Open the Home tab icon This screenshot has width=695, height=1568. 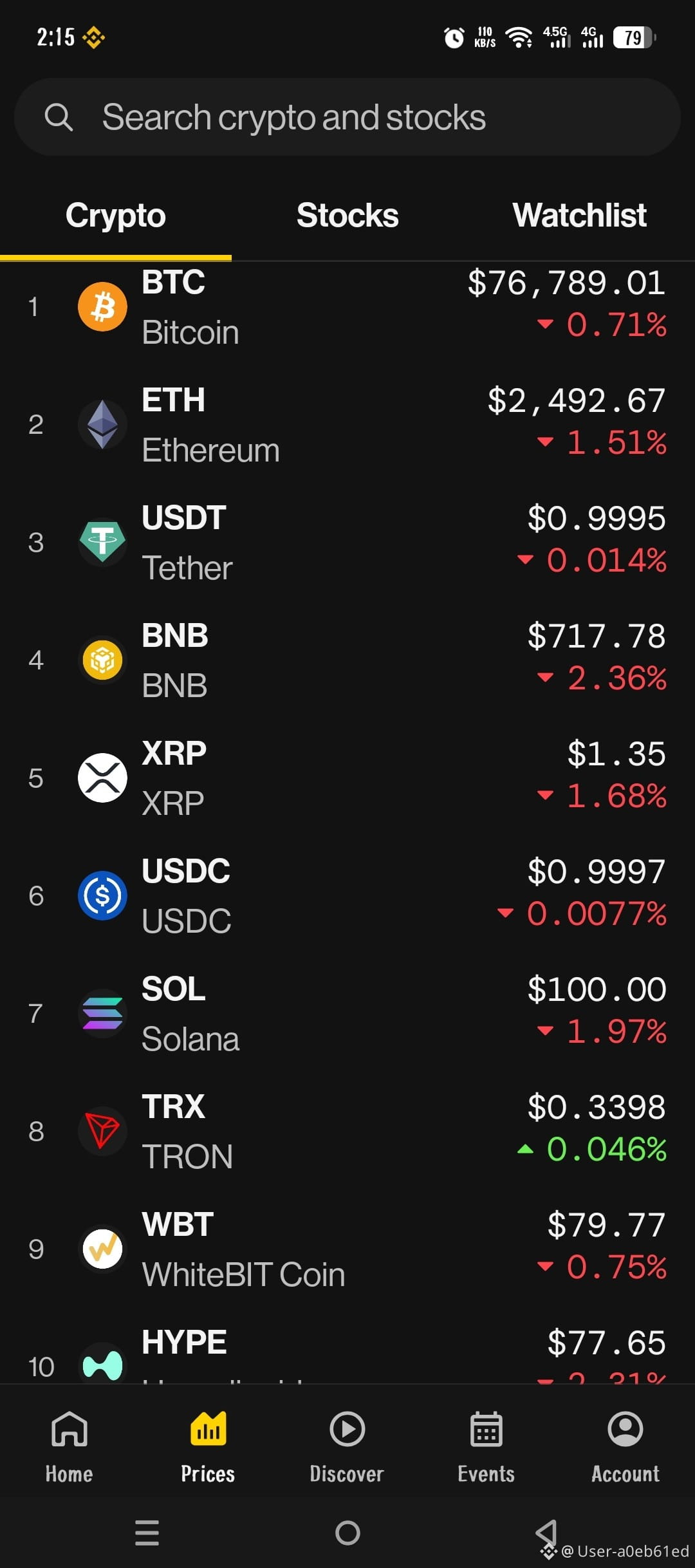click(69, 1429)
